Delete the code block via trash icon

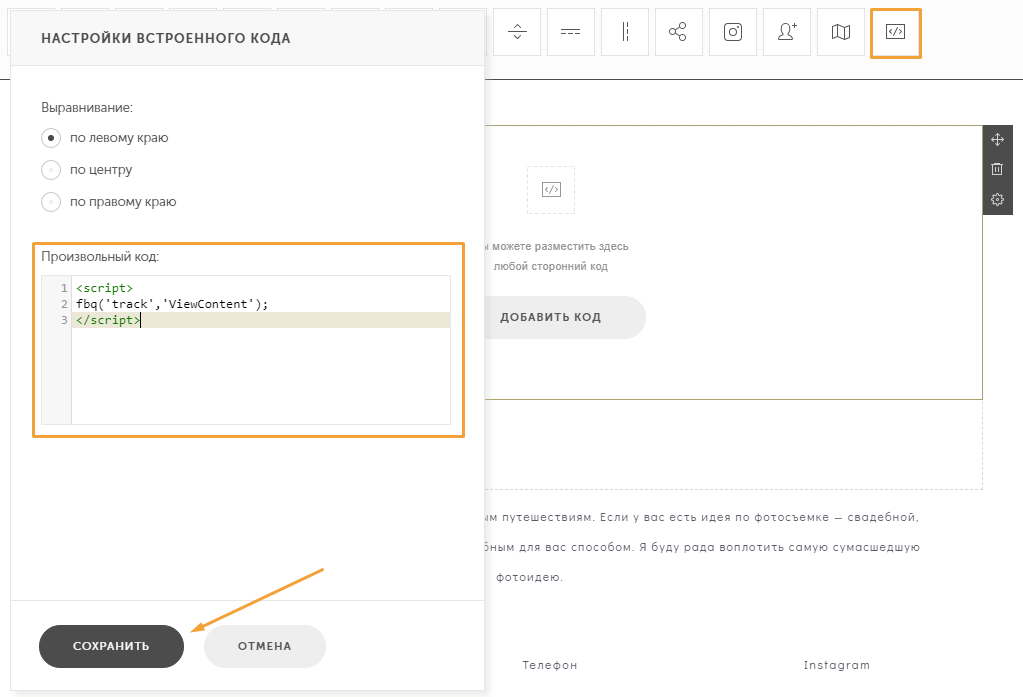[998, 169]
